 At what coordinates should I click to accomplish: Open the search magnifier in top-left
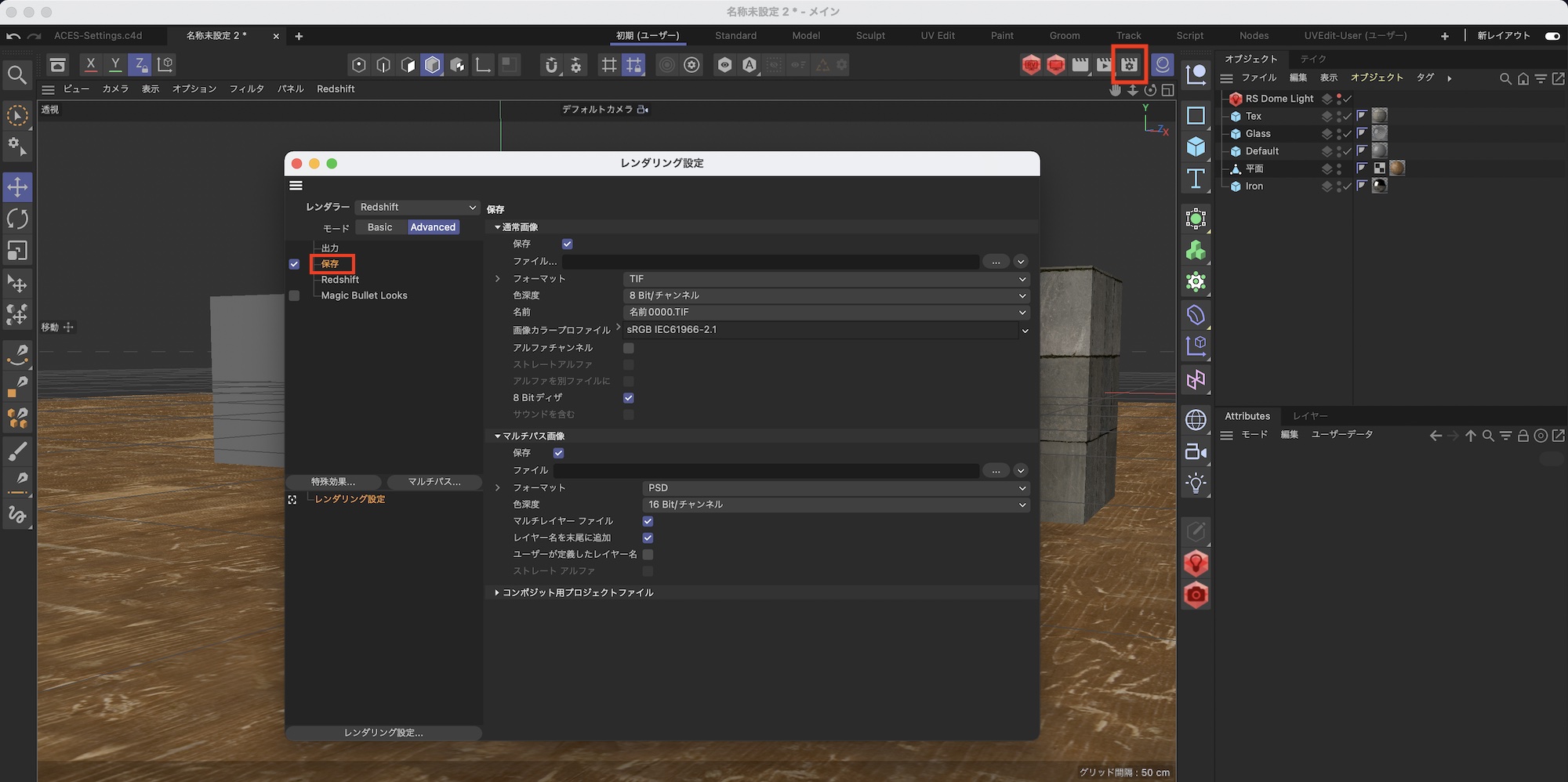tap(17, 75)
